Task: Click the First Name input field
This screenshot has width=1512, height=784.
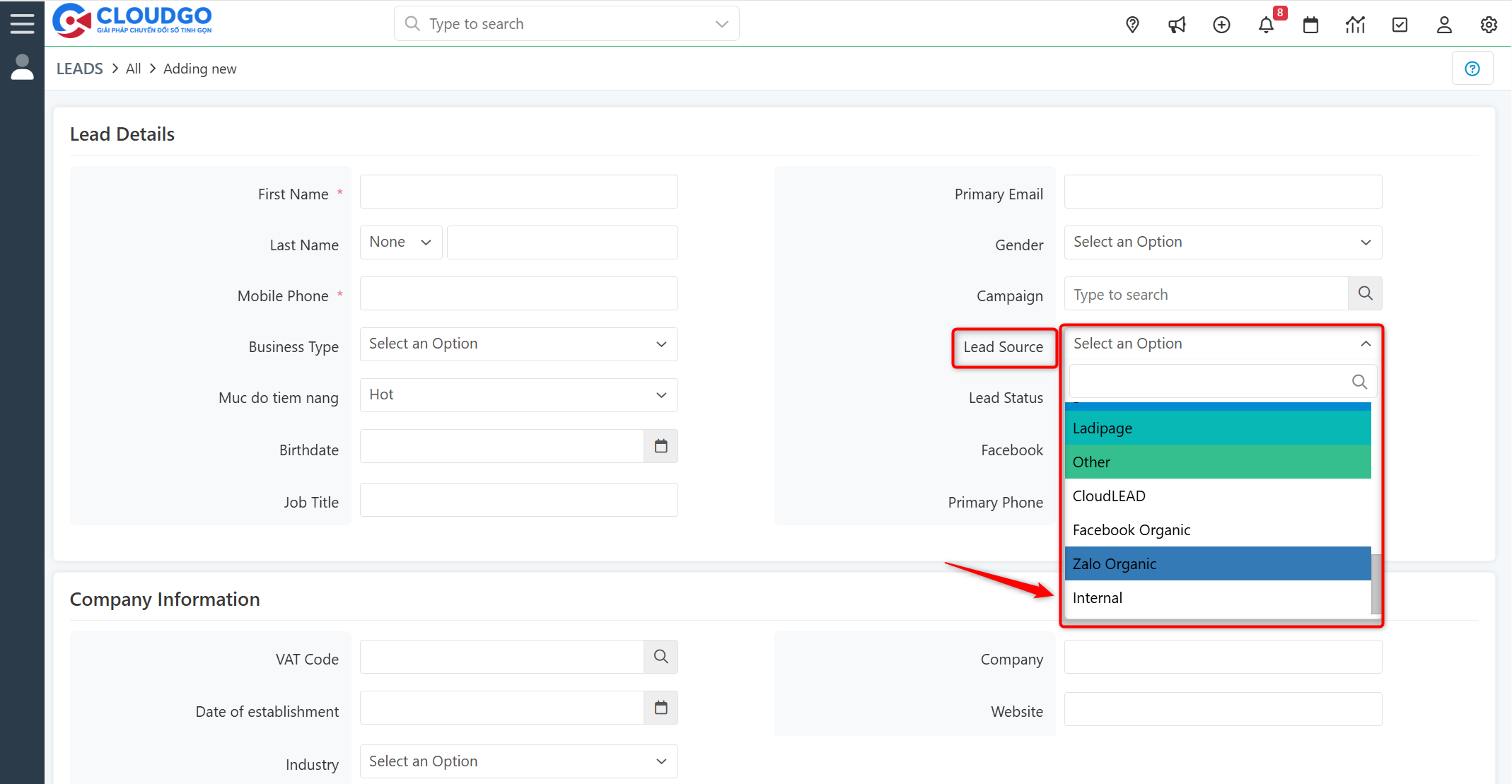Action: pos(518,192)
